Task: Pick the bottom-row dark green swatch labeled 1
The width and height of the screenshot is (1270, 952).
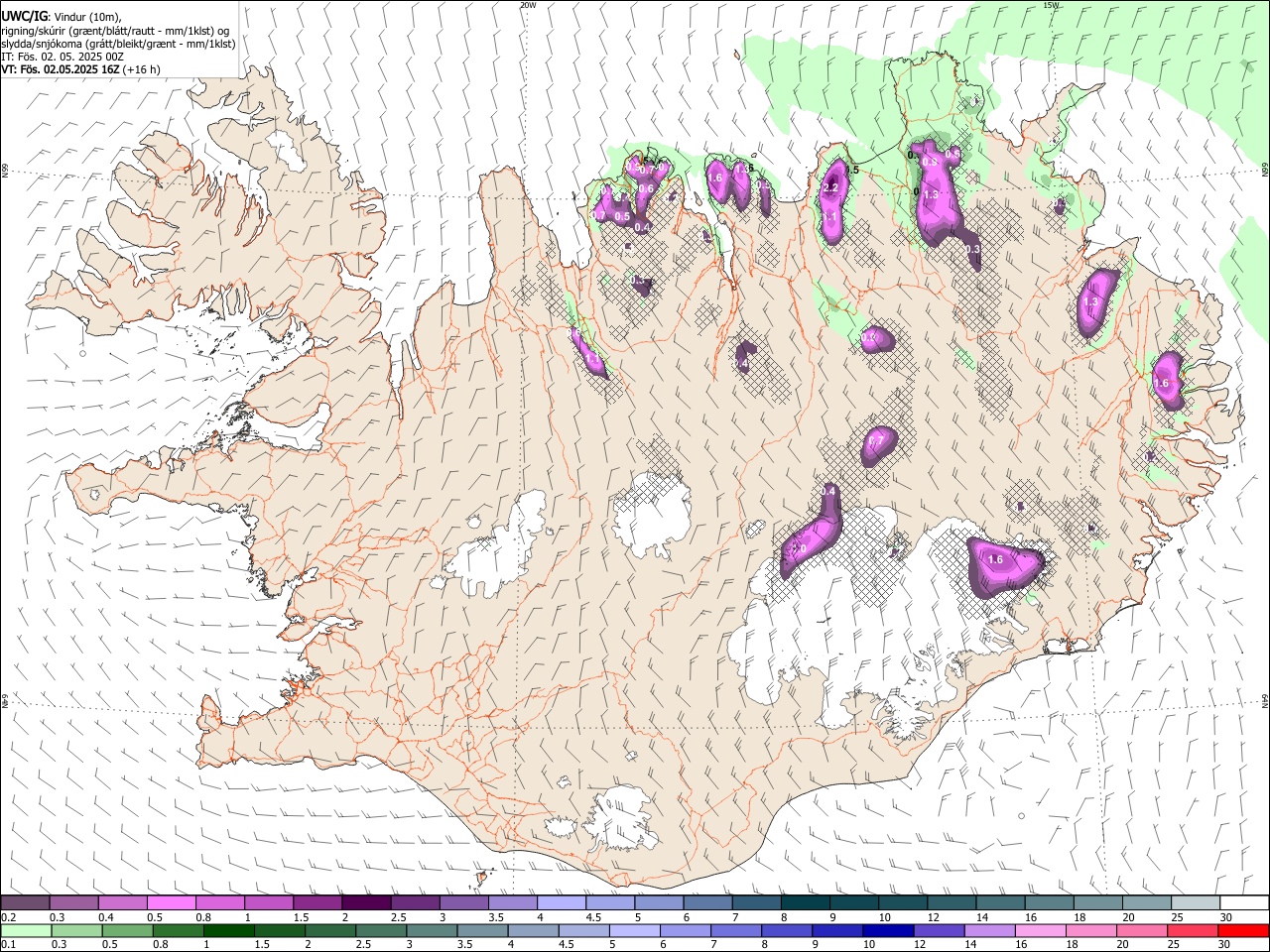Action: click(x=229, y=930)
